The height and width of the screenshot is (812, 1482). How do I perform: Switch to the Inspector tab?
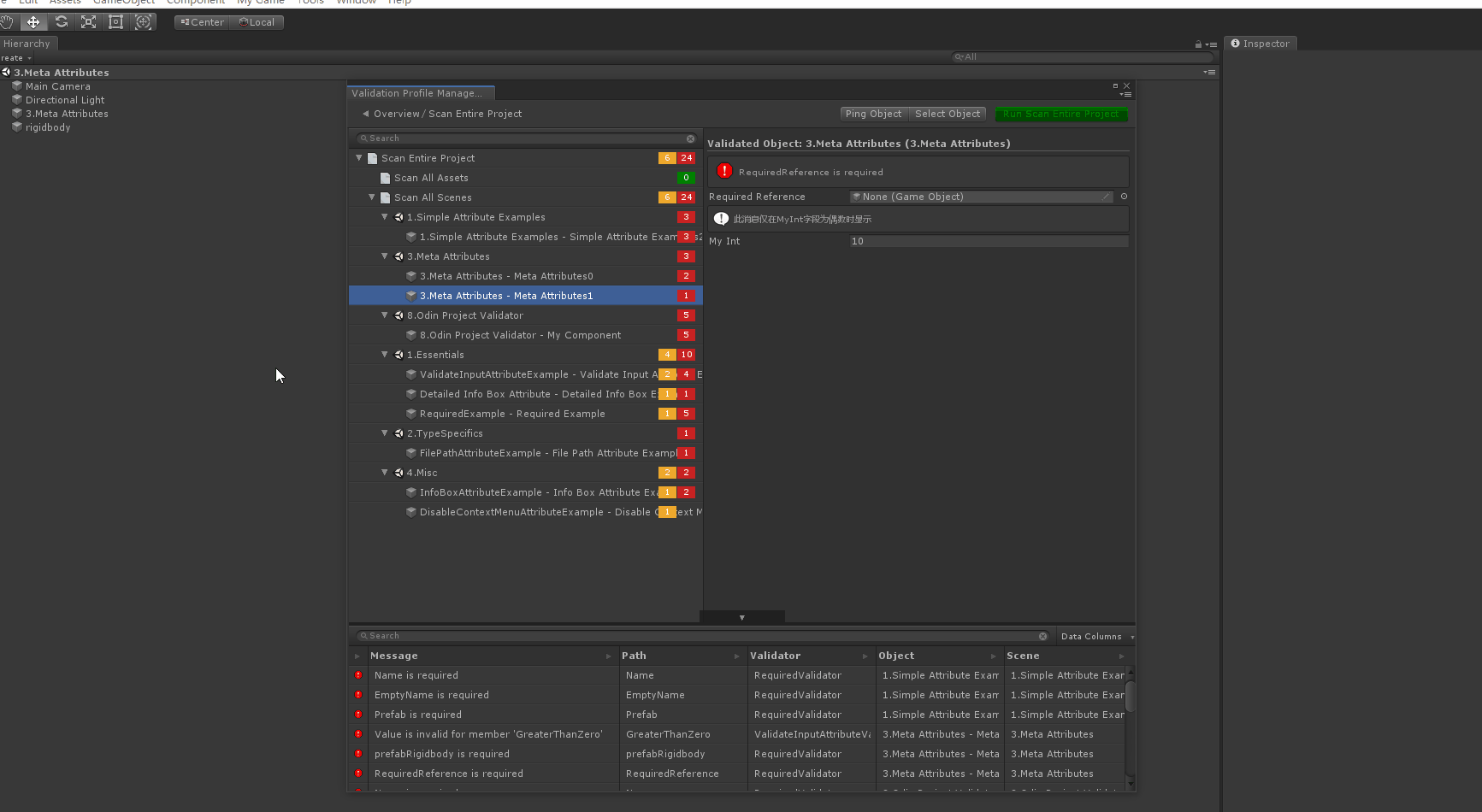(x=1261, y=44)
